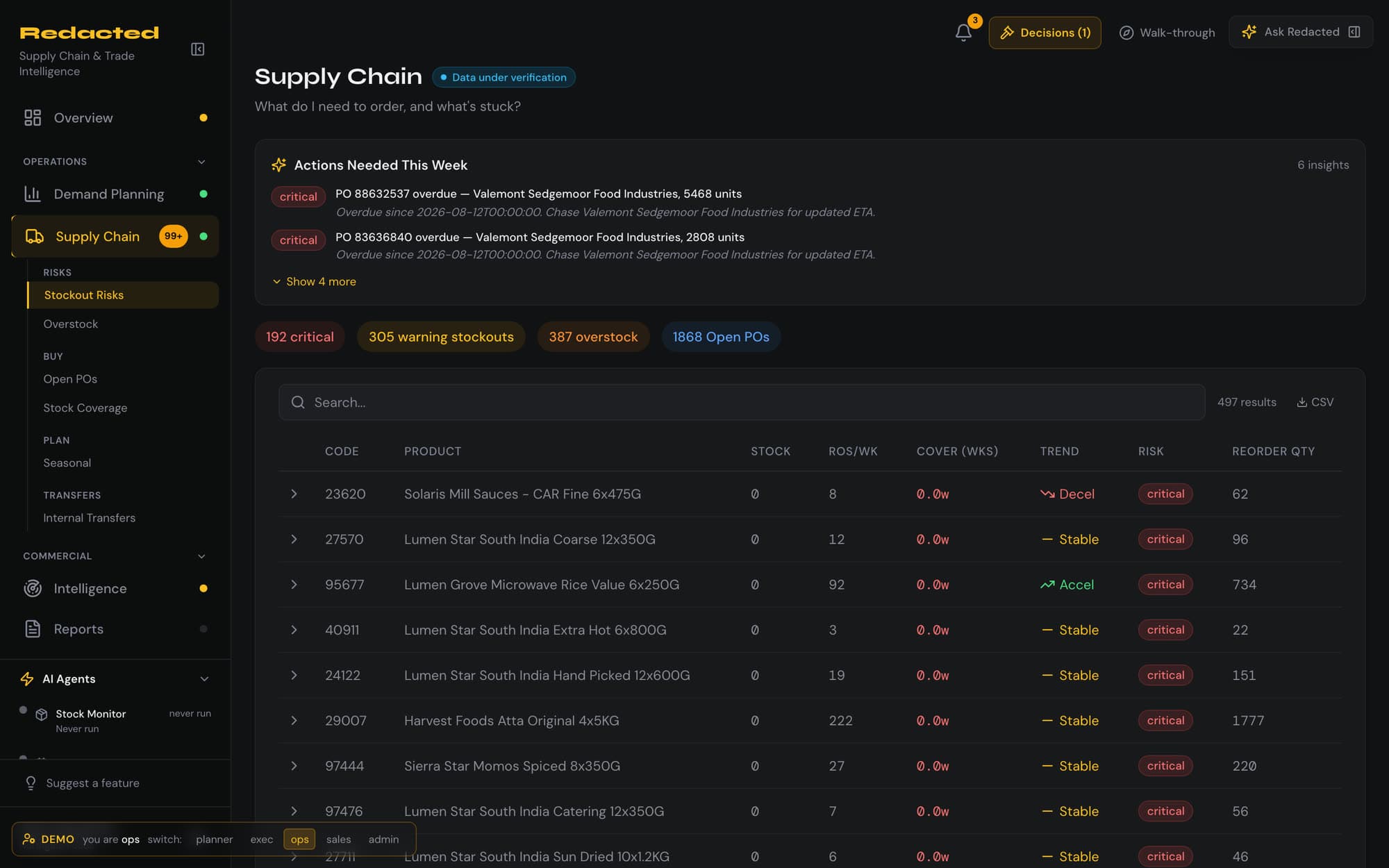The image size is (1389, 868).
Task: Expand row 95677 Microwave Rice
Action: tap(294, 585)
